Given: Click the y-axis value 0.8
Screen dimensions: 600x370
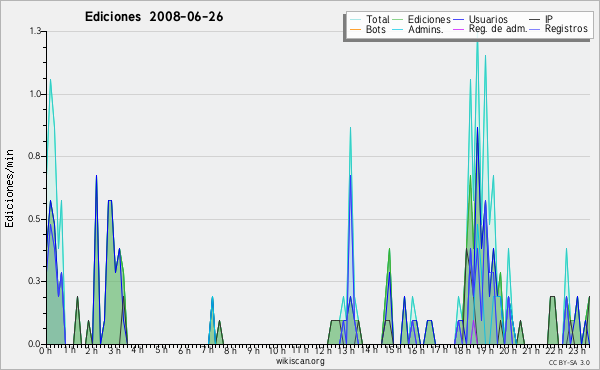Looking at the screenshot, I should click(35, 156).
